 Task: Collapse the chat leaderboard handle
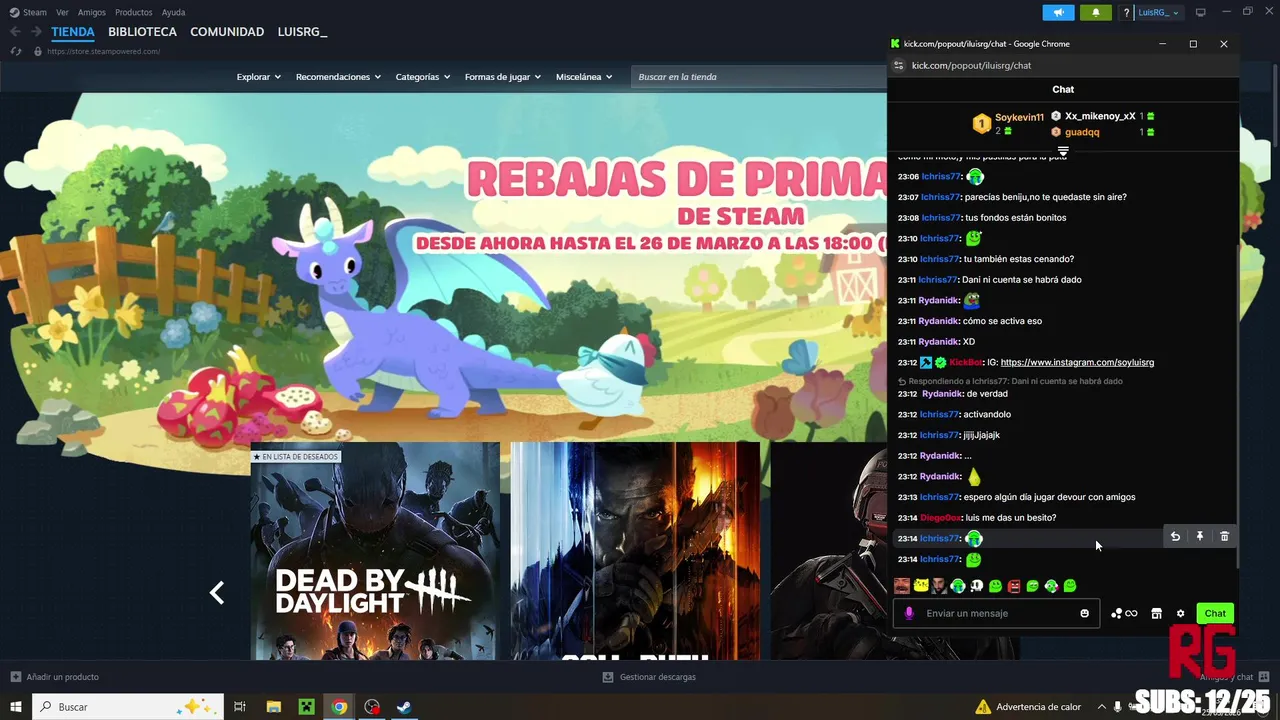click(x=1063, y=151)
